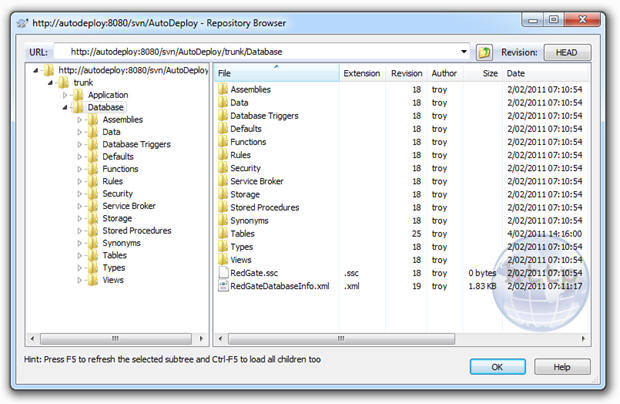This screenshot has height=404, width=620.
Task: Click Security folder icon in file list
Action: pos(223,168)
